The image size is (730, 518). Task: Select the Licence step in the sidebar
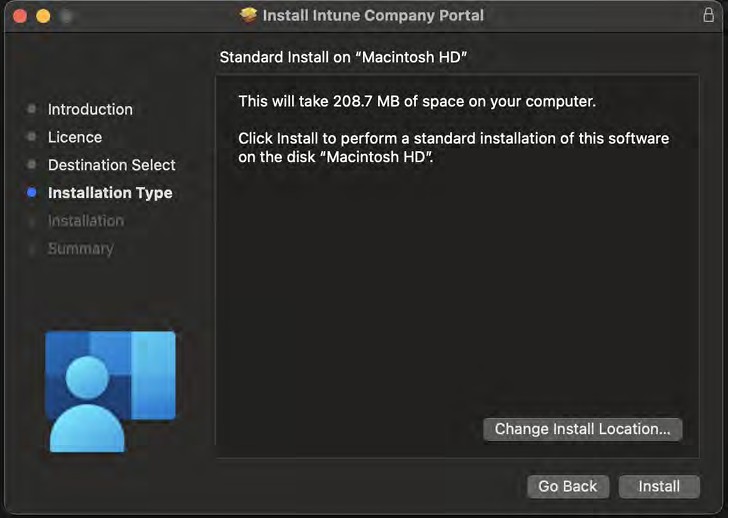[75, 137]
